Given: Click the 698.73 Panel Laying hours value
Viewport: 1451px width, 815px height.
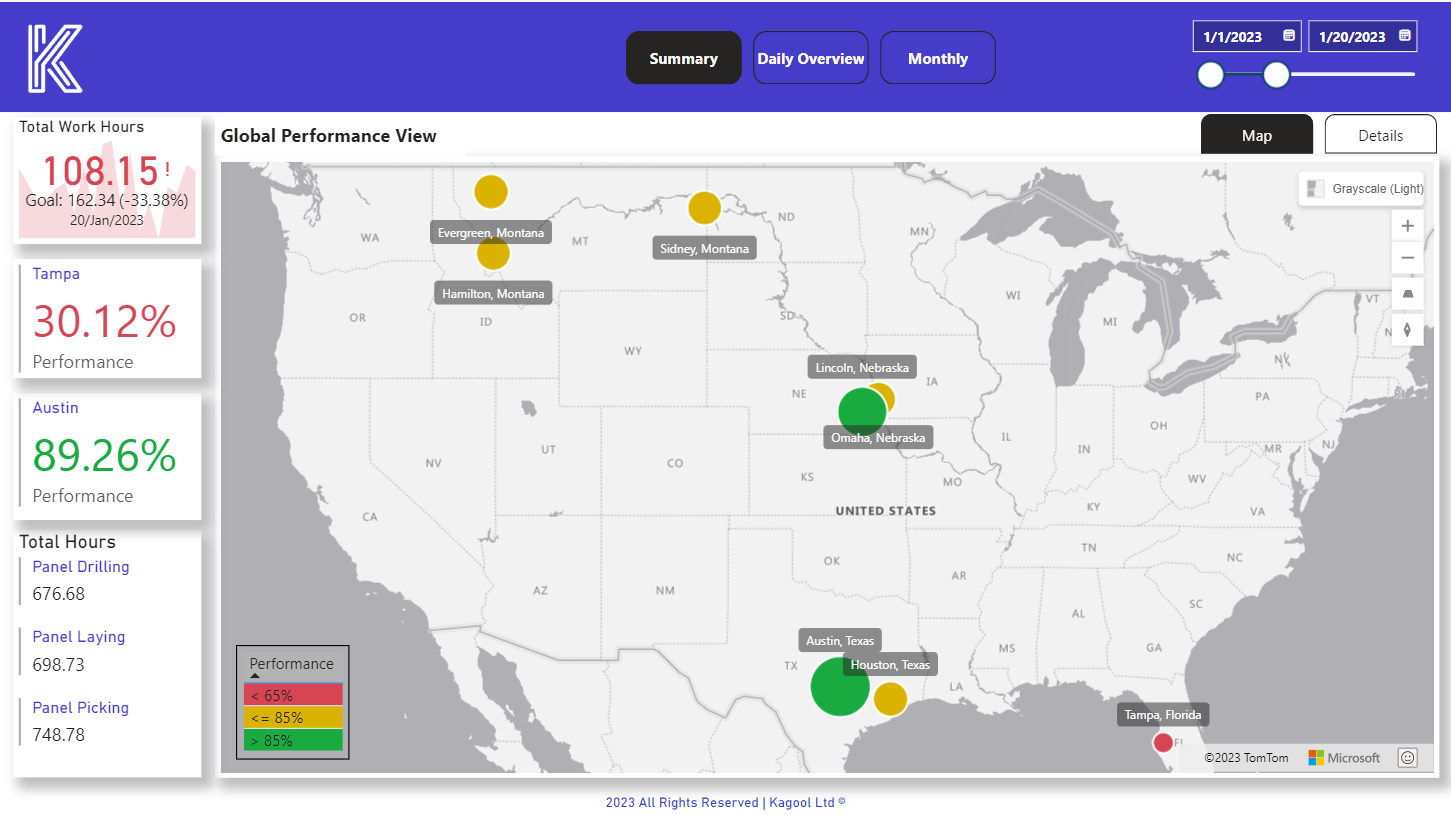Looking at the screenshot, I should point(59,665).
